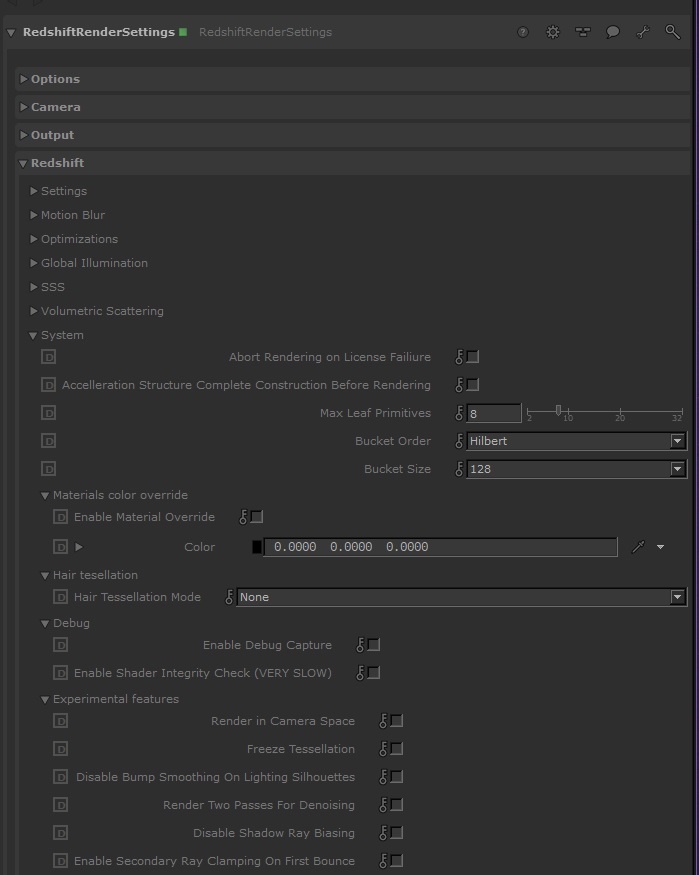
Task: Open help icon in the node header
Action: click(523, 32)
